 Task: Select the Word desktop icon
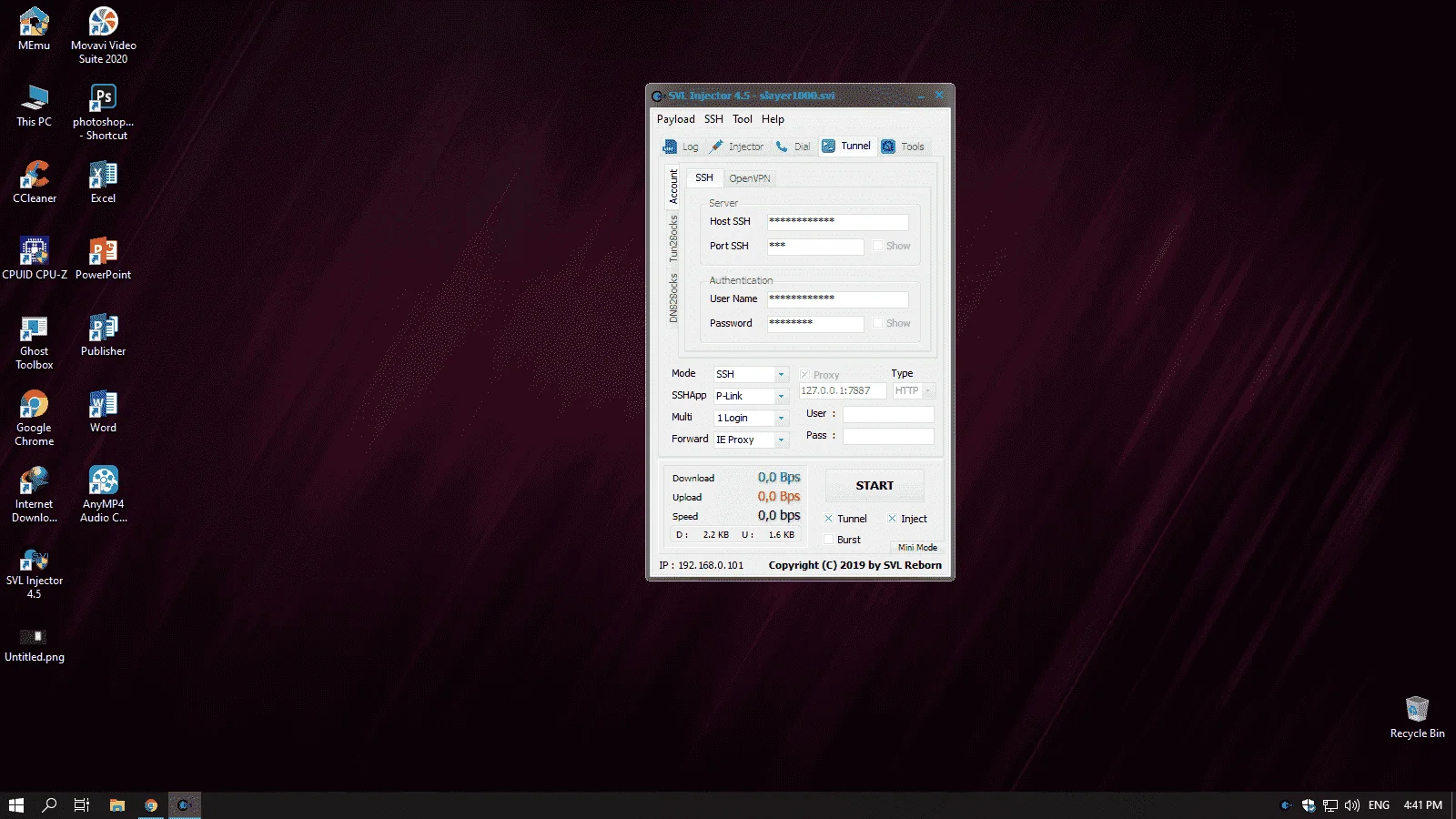pyautogui.click(x=104, y=410)
